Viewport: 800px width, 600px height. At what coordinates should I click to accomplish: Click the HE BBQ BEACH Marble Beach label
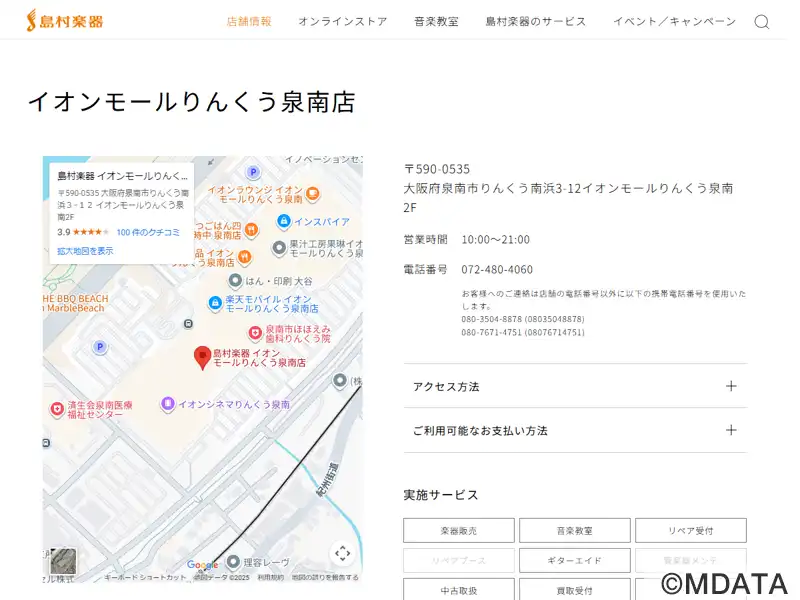point(76,303)
